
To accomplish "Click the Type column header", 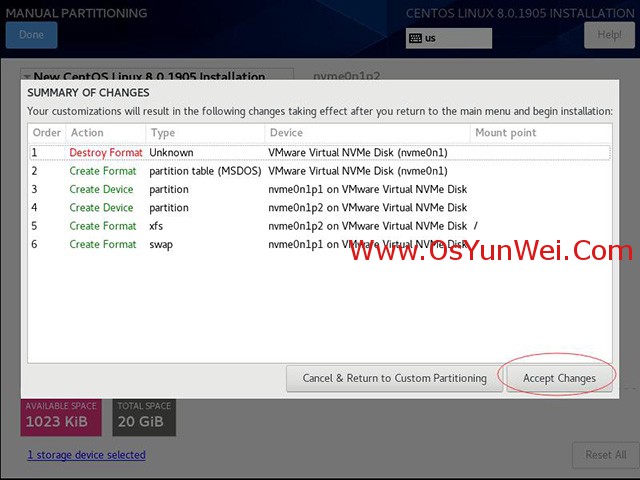I will coord(205,133).
